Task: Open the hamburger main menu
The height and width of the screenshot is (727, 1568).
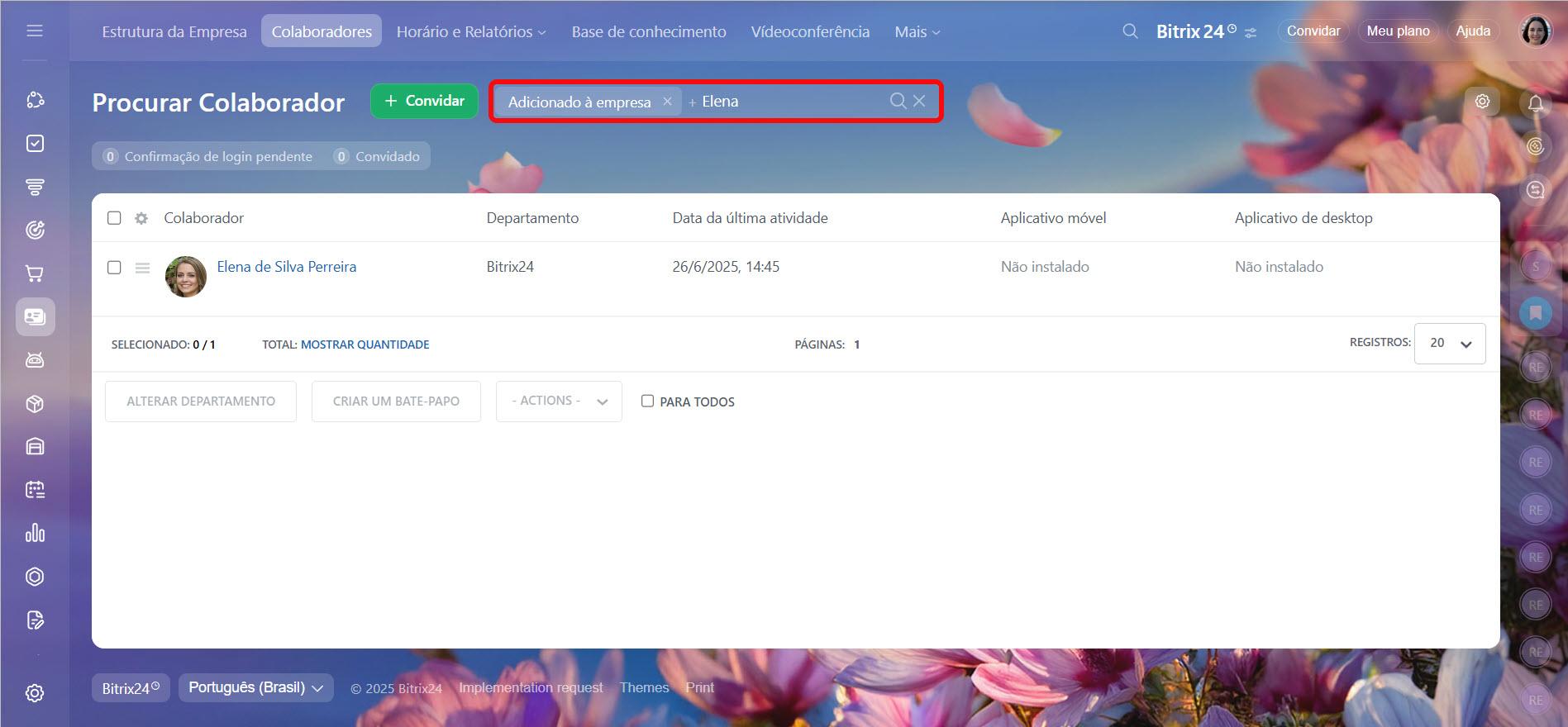Action: click(x=35, y=31)
